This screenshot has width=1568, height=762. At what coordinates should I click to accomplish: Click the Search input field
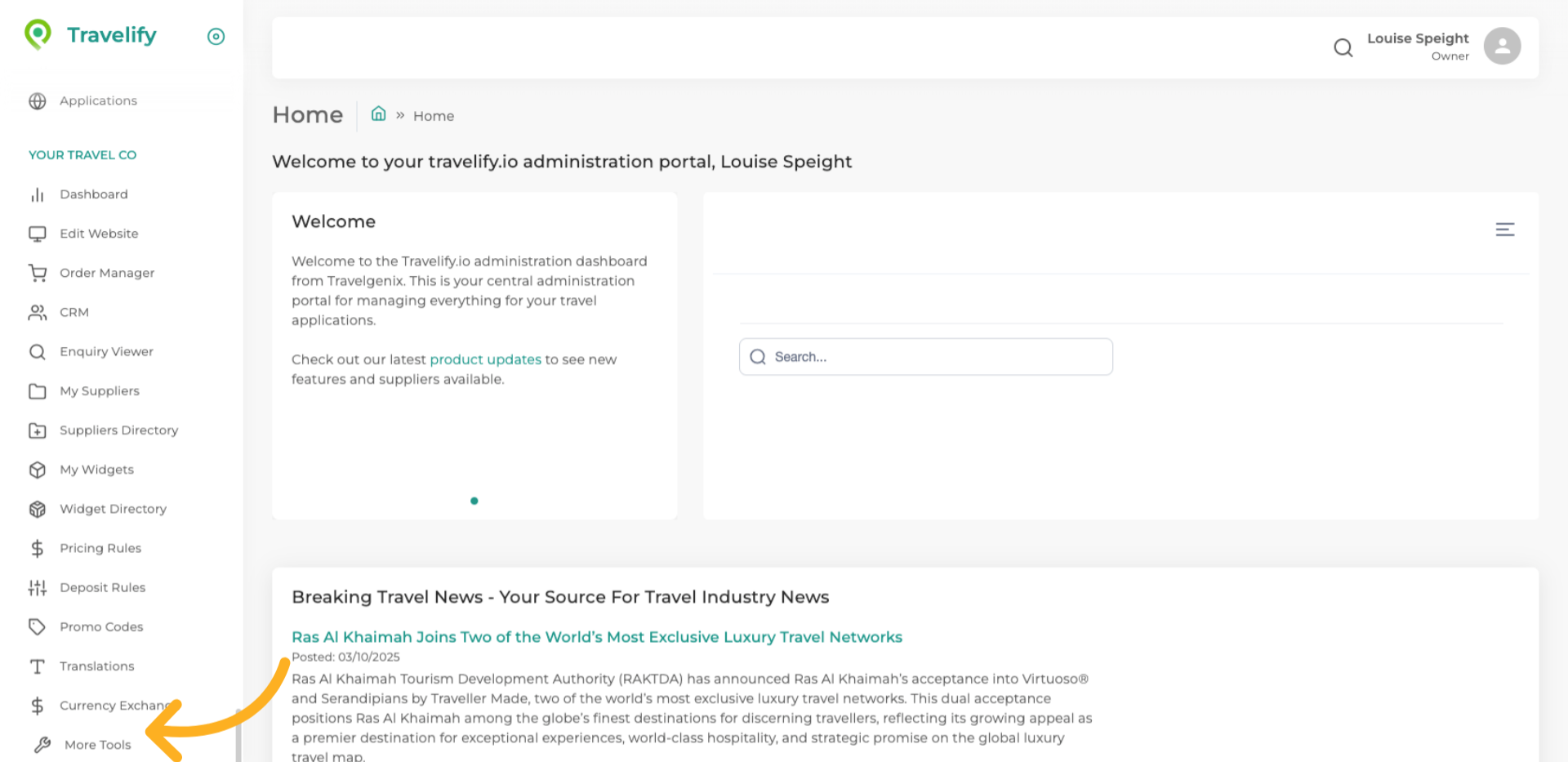pyautogui.click(x=925, y=357)
